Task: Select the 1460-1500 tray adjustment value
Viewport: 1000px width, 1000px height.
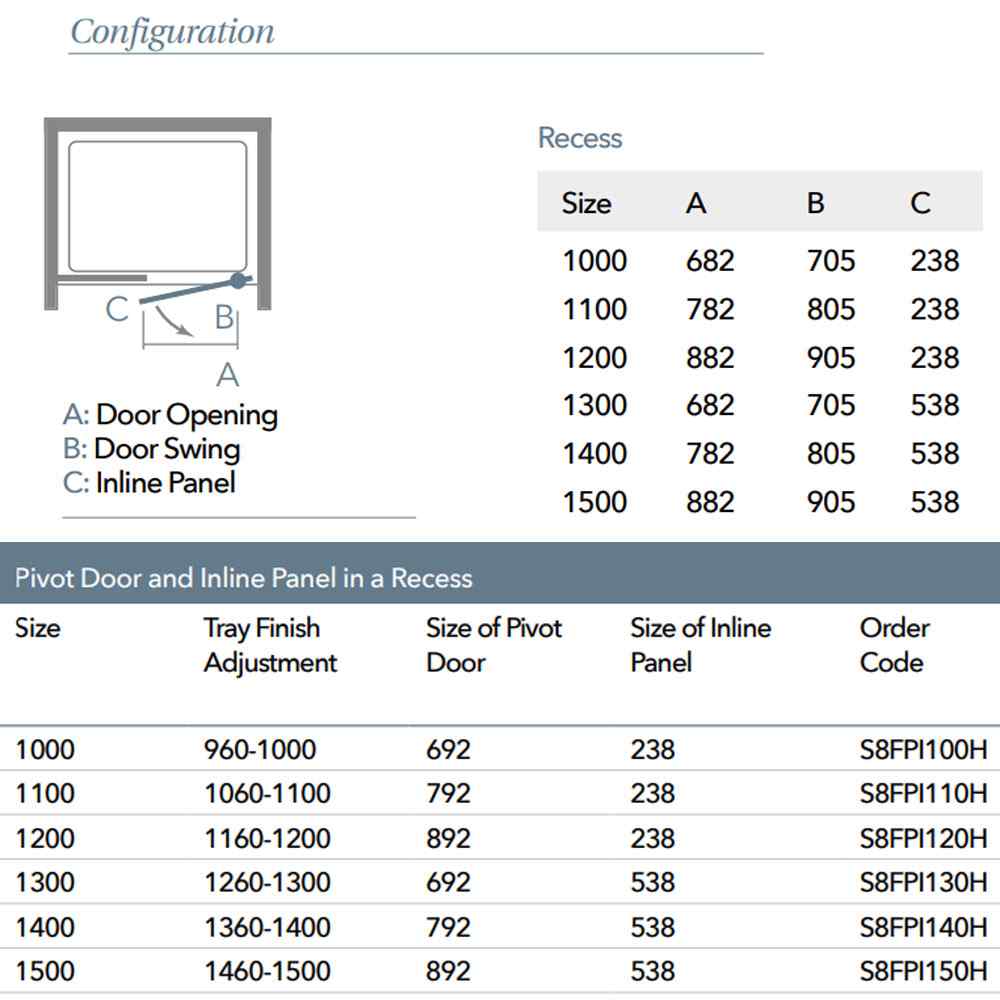Action: pyautogui.click(x=267, y=971)
